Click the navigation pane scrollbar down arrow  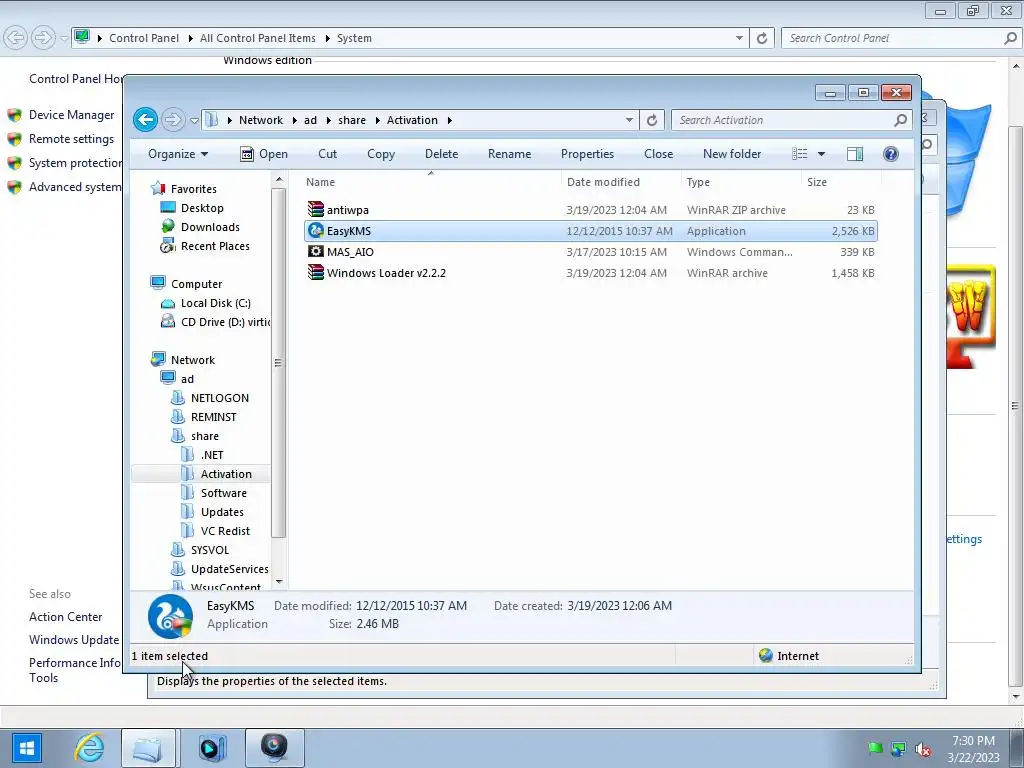coord(279,581)
